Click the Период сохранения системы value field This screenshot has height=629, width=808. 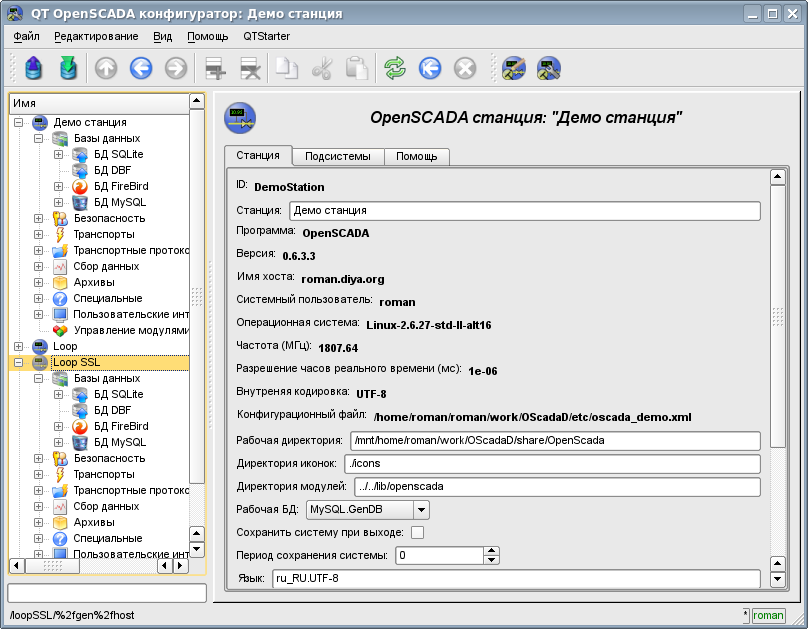click(x=440, y=555)
